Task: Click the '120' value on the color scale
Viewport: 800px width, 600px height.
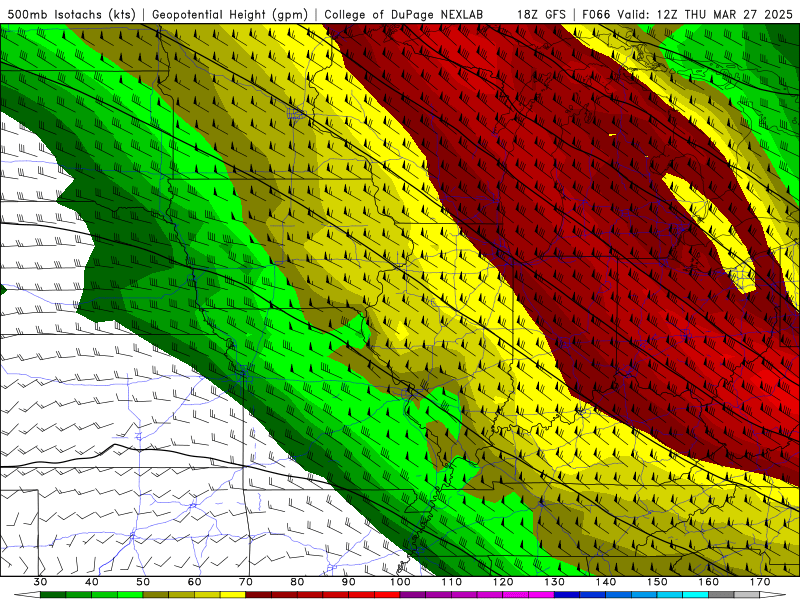Action: [x=503, y=582]
